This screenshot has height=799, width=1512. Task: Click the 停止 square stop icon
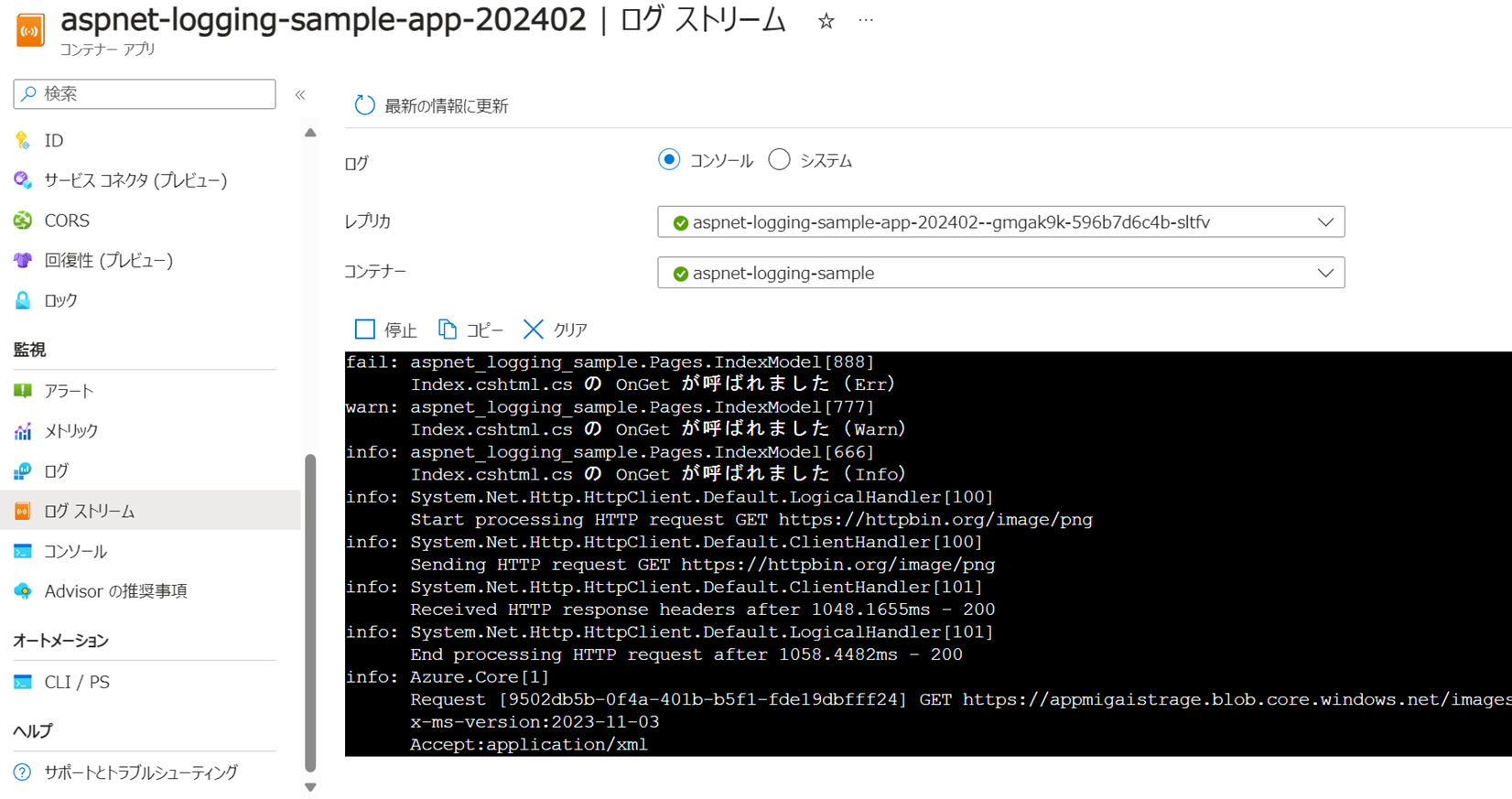pyautogui.click(x=365, y=329)
